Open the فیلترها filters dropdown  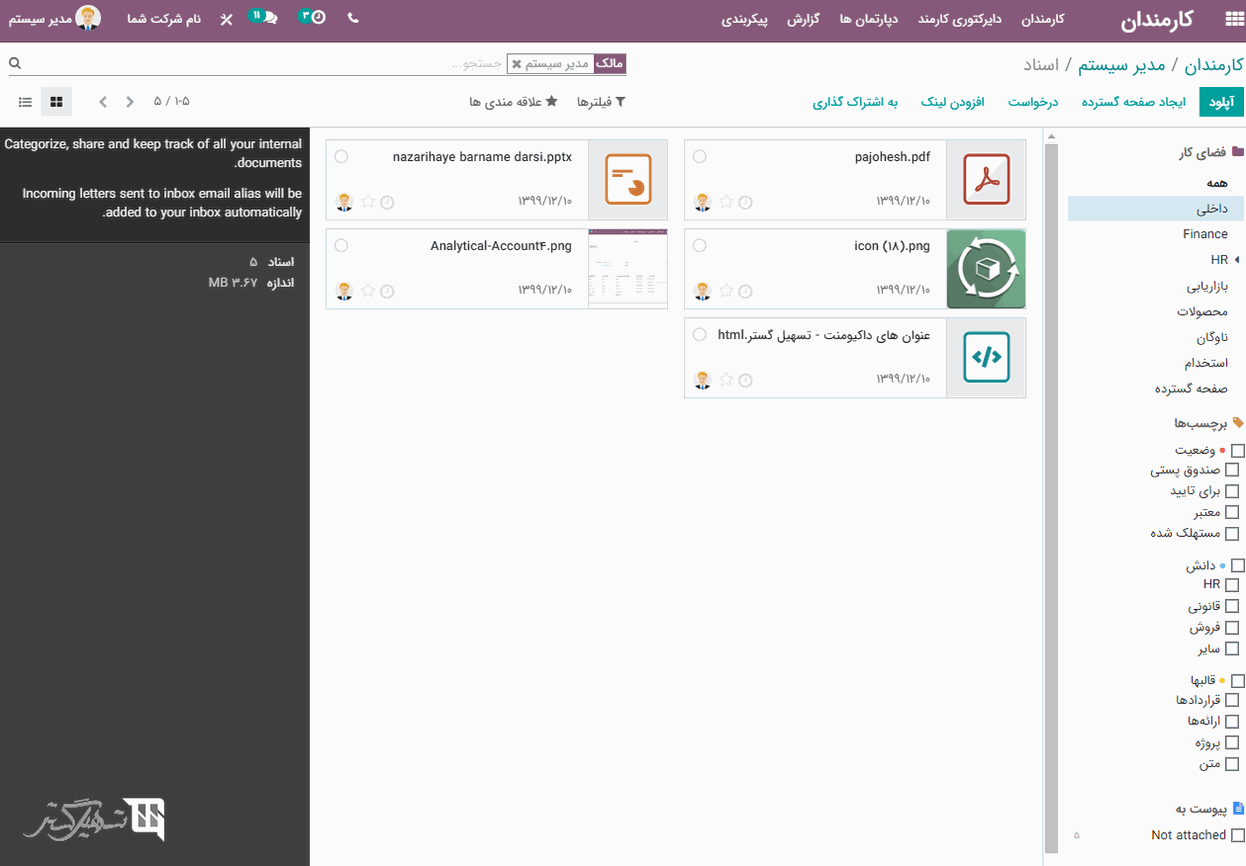pos(601,102)
